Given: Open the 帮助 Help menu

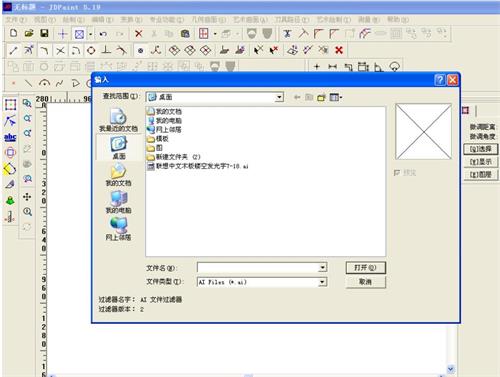Looking at the screenshot, I should coord(398,20).
